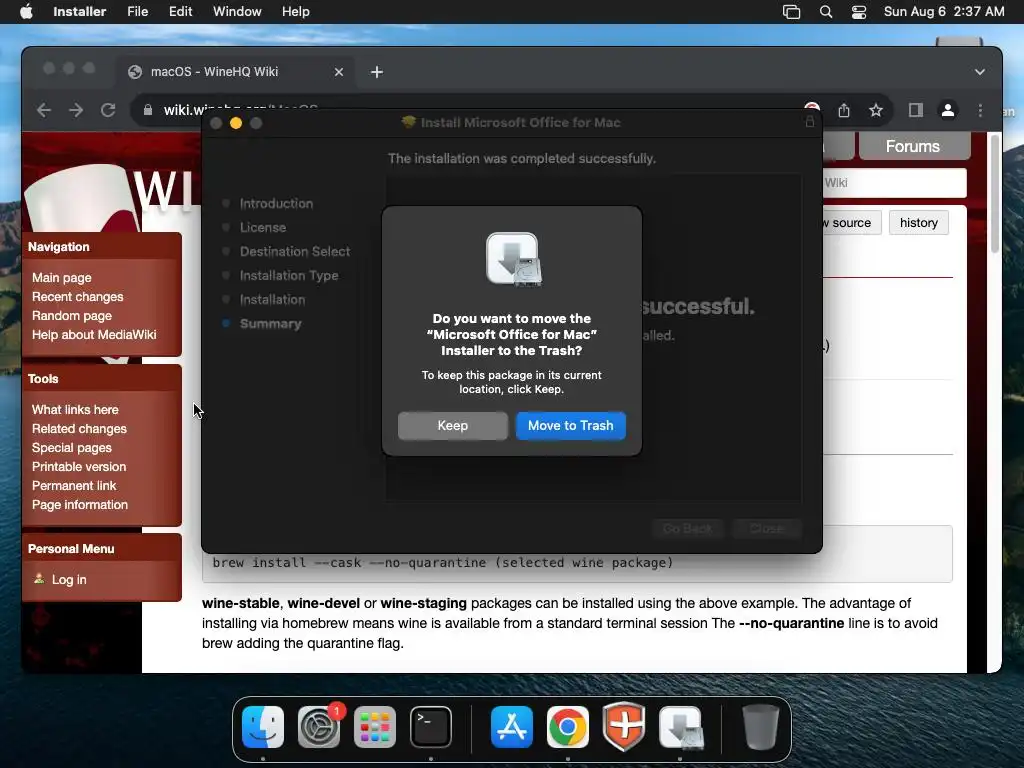The height and width of the screenshot is (768, 1024).
Task: Open Recent changes link
Action: [x=77, y=296]
